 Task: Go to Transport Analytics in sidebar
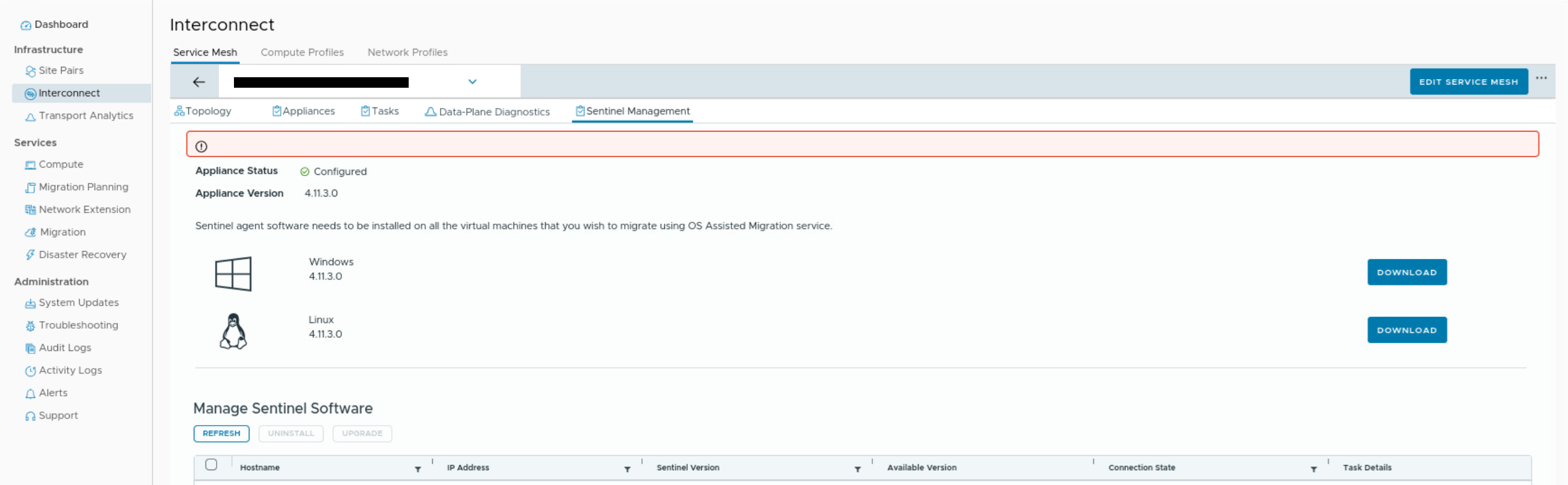point(86,116)
